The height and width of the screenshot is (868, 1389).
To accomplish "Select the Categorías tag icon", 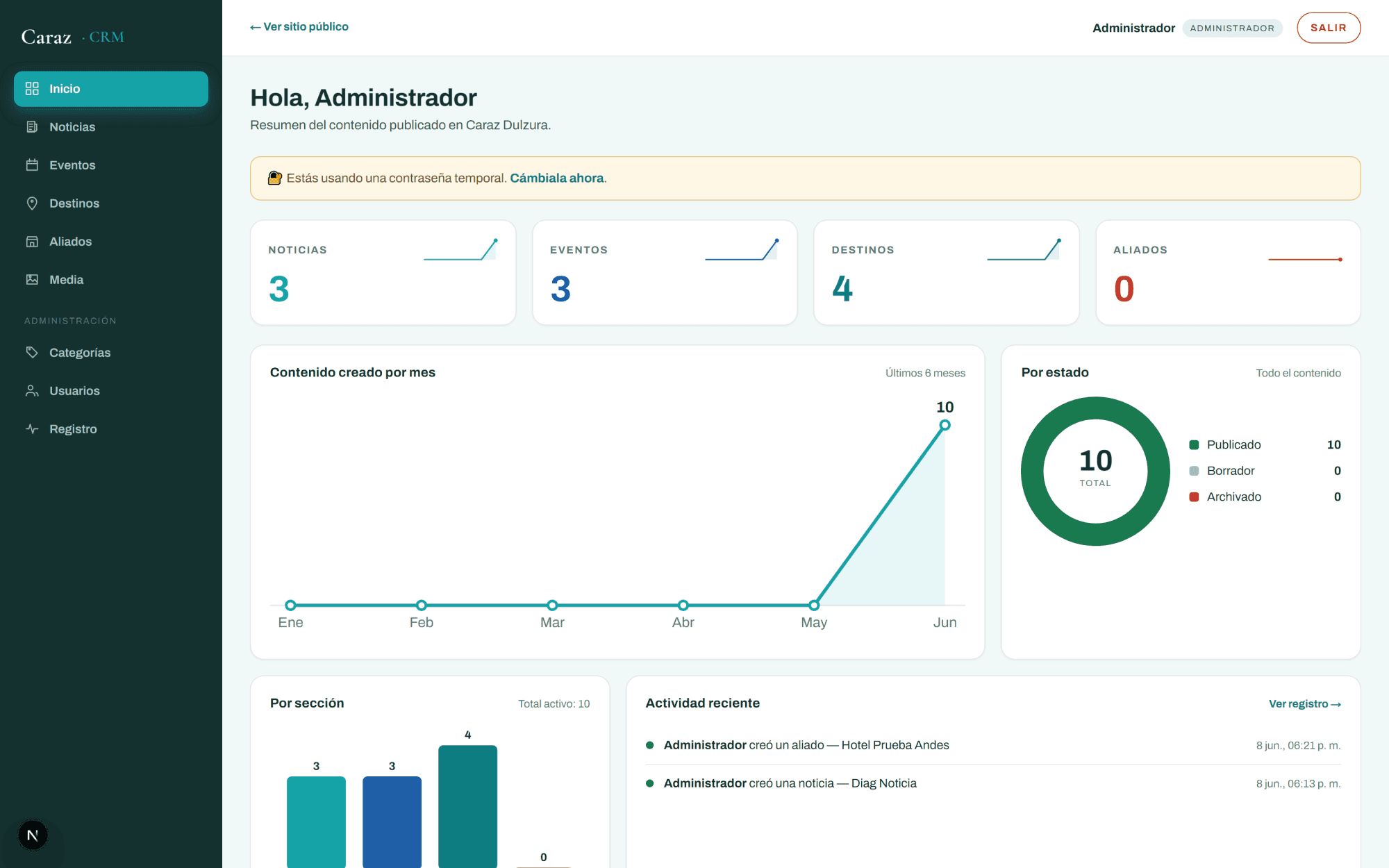I will [32, 353].
